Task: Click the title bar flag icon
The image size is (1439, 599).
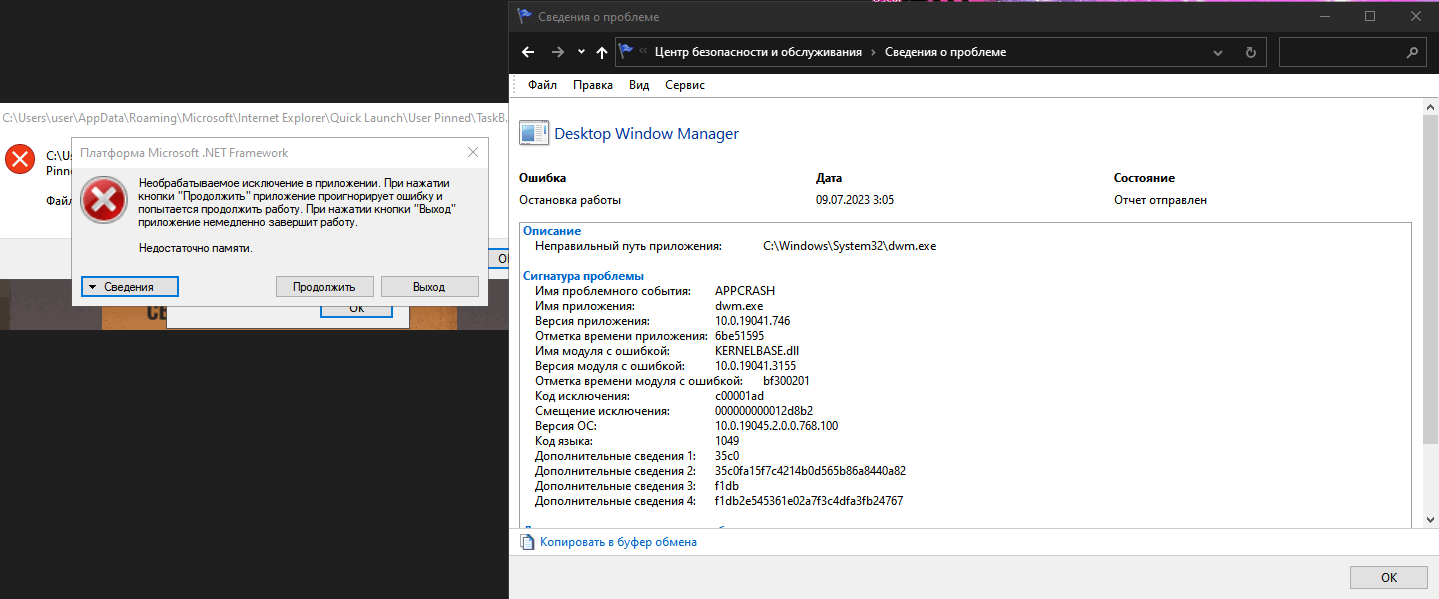Action: coord(524,16)
